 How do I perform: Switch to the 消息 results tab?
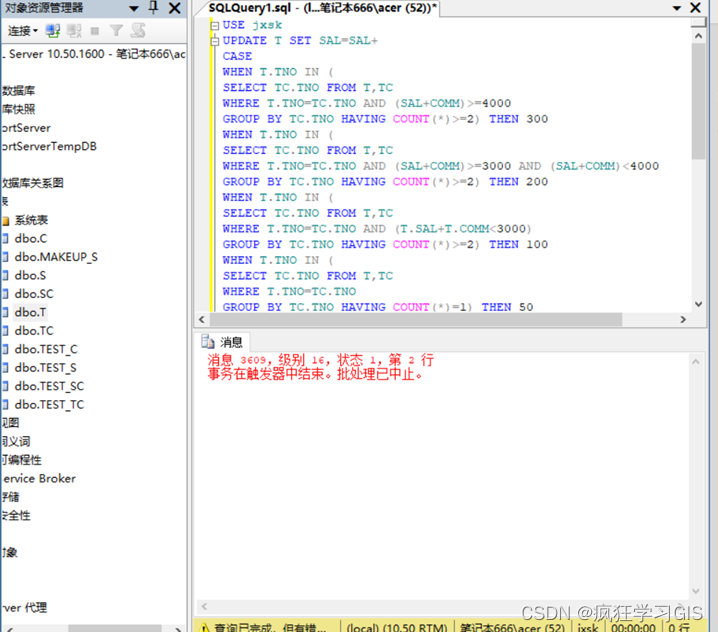tap(223, 342)
